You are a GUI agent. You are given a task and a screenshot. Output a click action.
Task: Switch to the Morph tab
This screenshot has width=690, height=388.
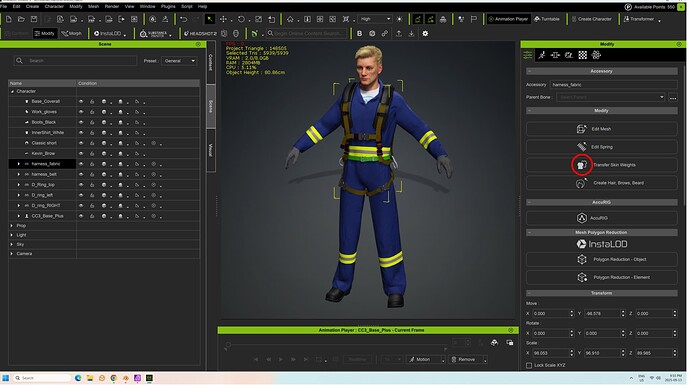71,33
